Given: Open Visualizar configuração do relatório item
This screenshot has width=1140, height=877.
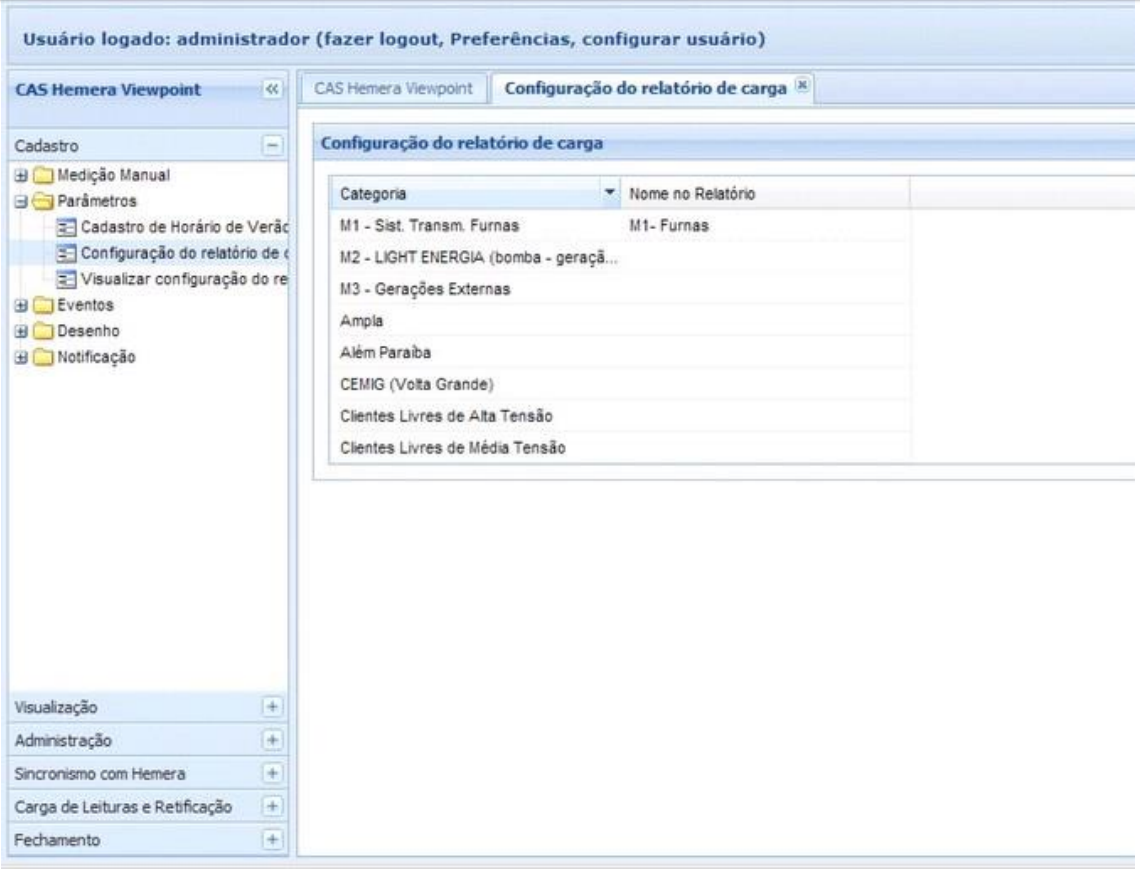Looking at the screenshot, I should click(177, 278).
